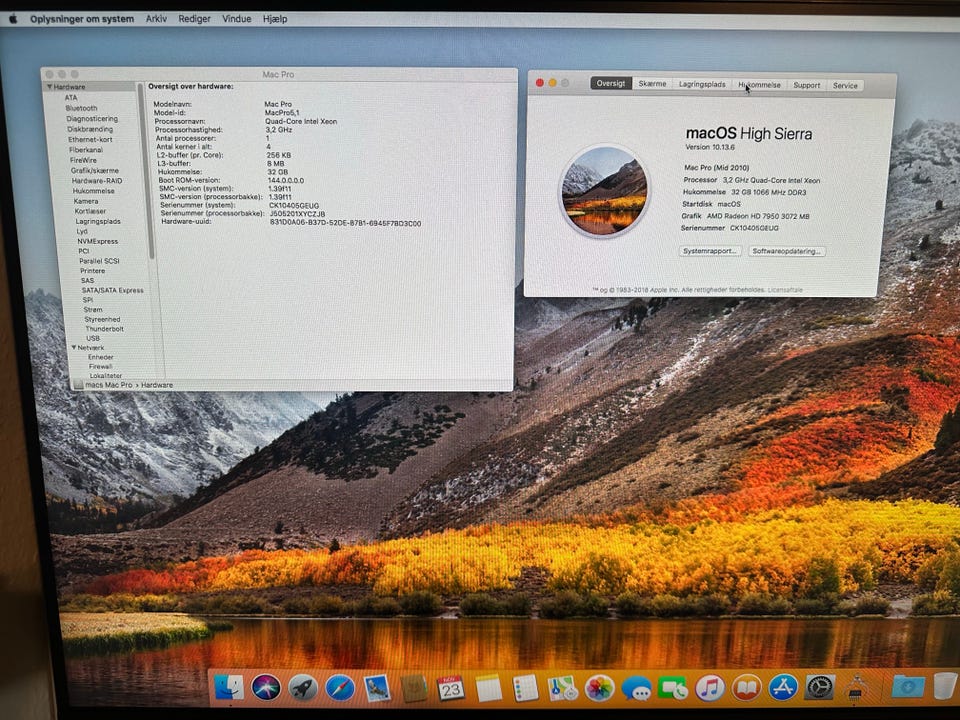Click the Serienummer CK10405GEUG in About window
The height and width of the screenshot is (720, 960).
(x=754, y=228)
